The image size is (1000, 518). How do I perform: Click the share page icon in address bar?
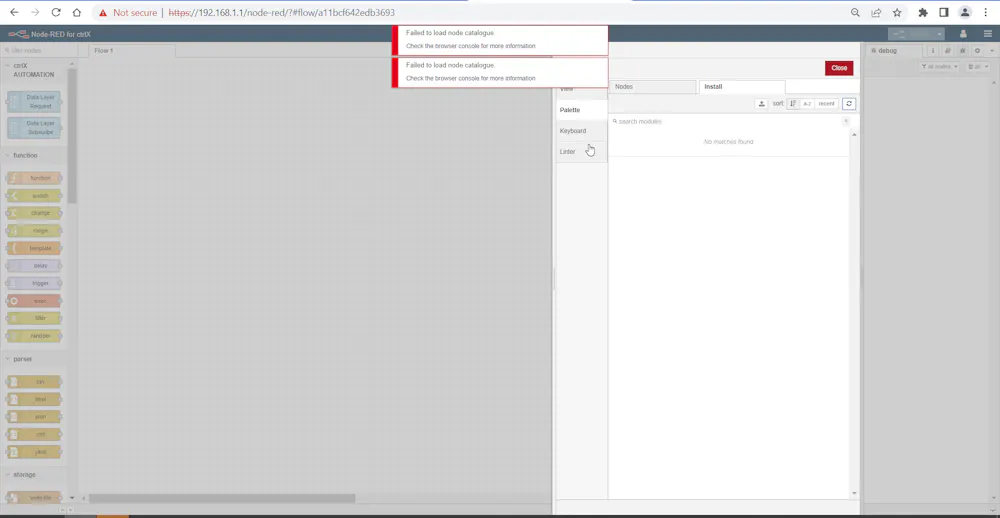(x=876, y=12)
